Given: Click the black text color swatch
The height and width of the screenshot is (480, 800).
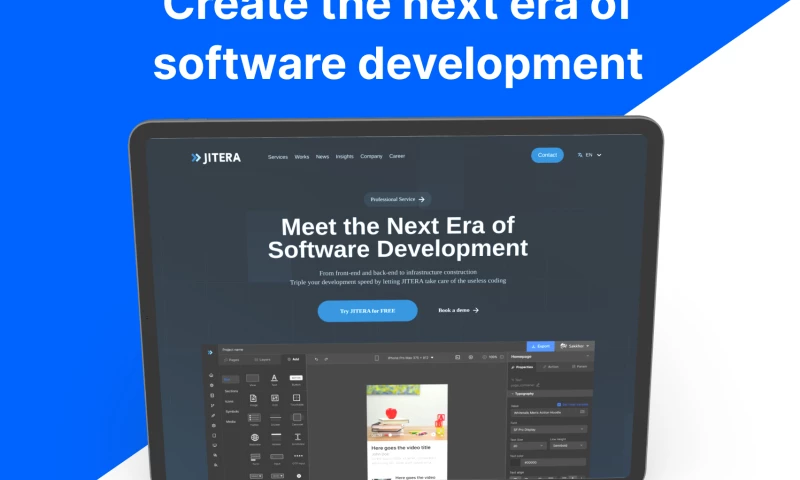Looking at the screenshot, I should pos(515,463).
